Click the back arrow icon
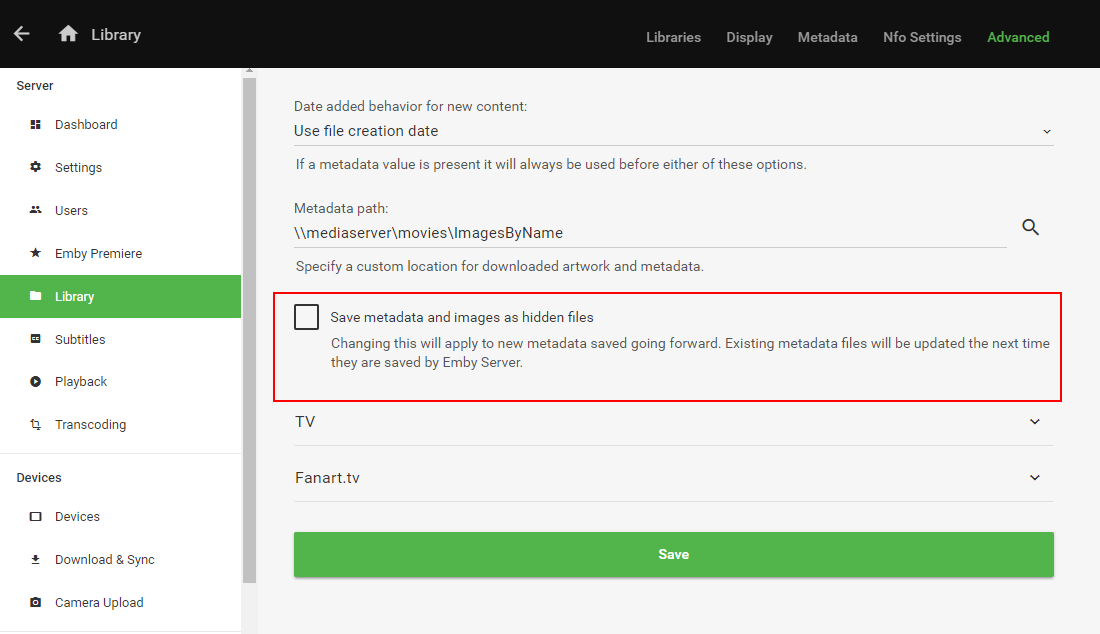Image resolution: width=1100 pixels, height=634 pixels. pos(22,34)
